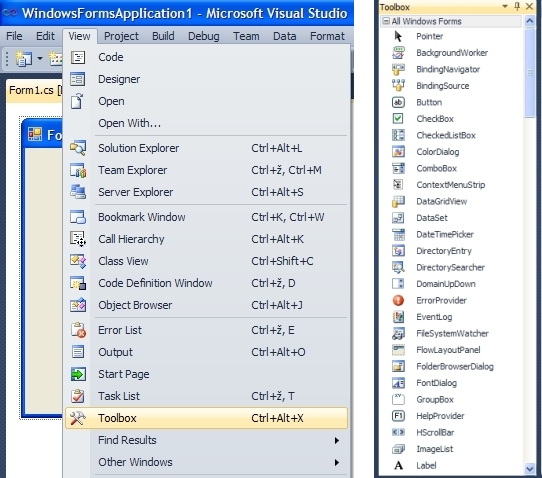Pick the Label control A icon

398,466
